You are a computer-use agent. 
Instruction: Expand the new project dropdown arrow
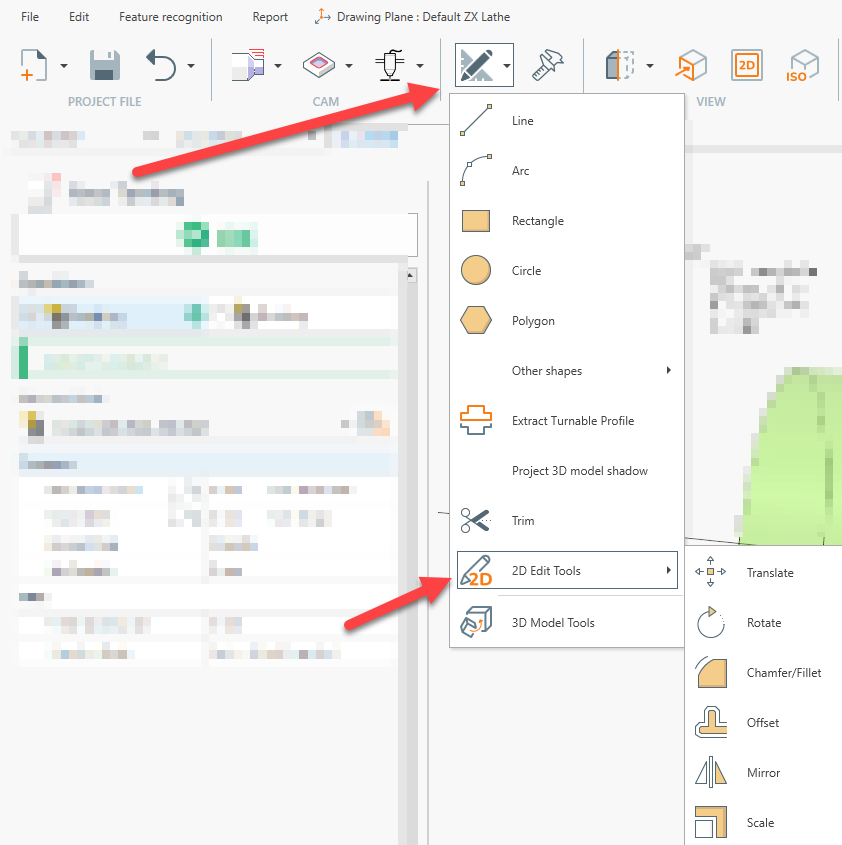(64, 67)
